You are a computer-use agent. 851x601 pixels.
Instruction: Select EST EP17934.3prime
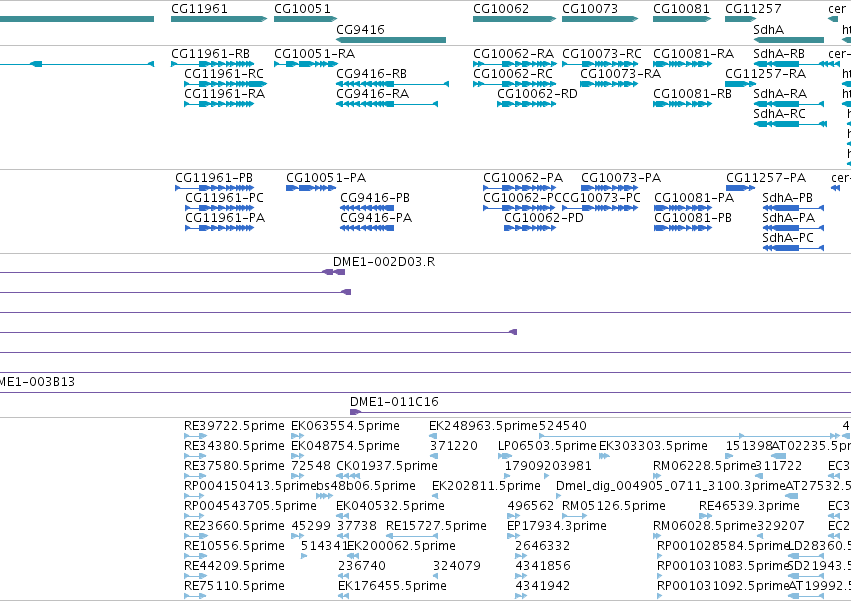tap(556, 526)
